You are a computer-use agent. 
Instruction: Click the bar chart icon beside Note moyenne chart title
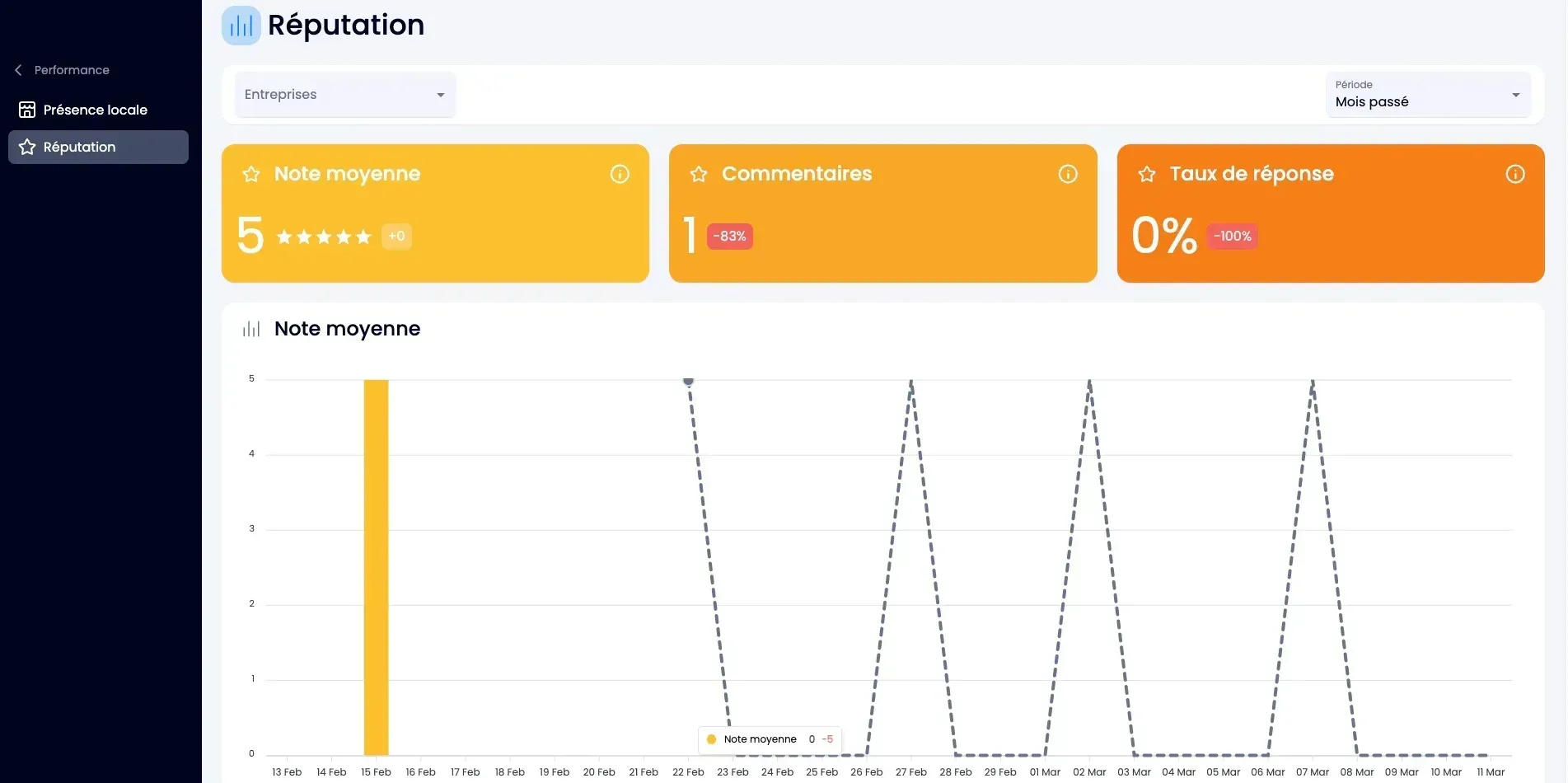(x=251, y=329)
